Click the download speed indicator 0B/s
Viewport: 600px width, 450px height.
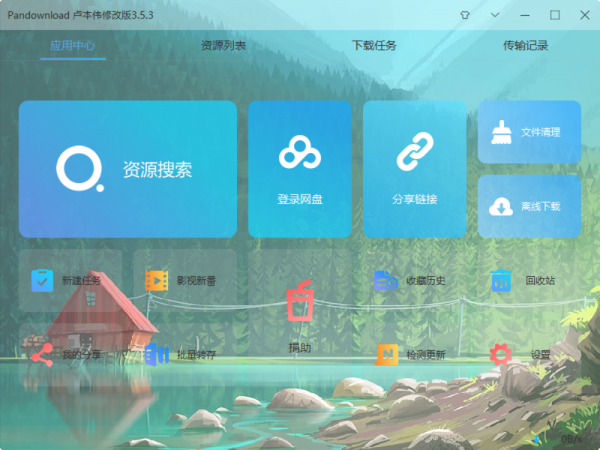(571, 439)
